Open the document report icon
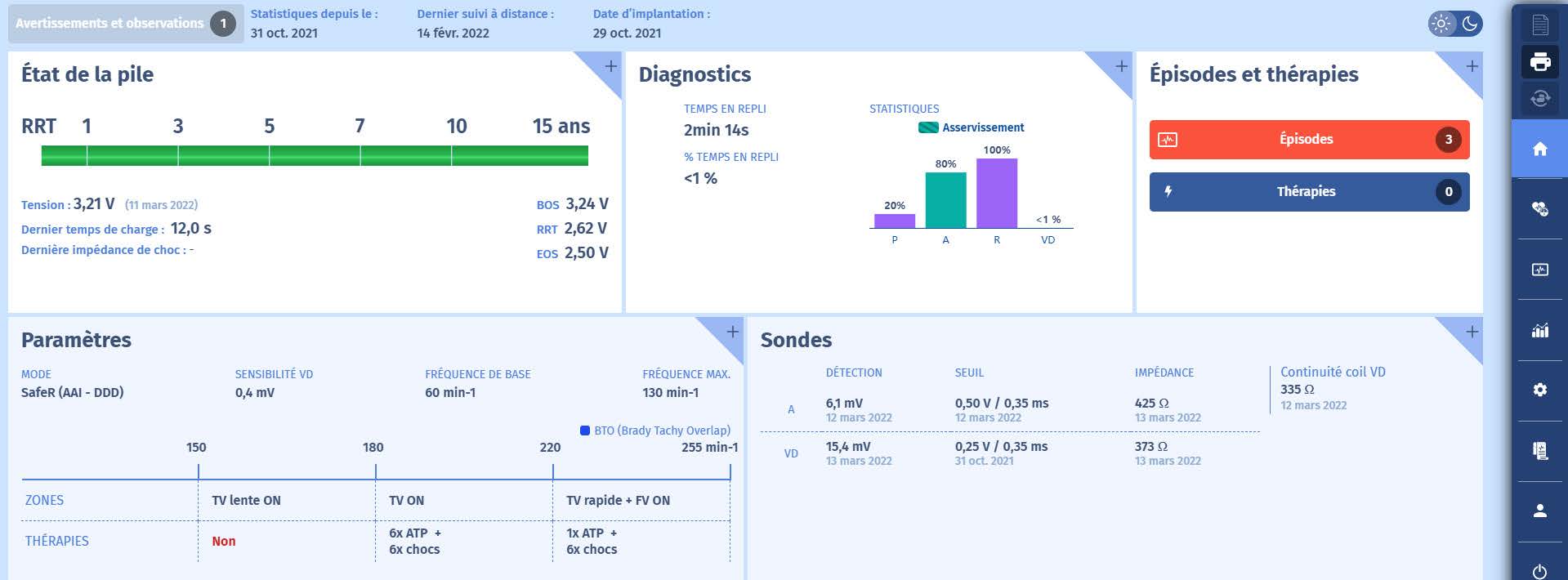The height and width of the screenshot is (580, 1568). [x=1539, y=25]
